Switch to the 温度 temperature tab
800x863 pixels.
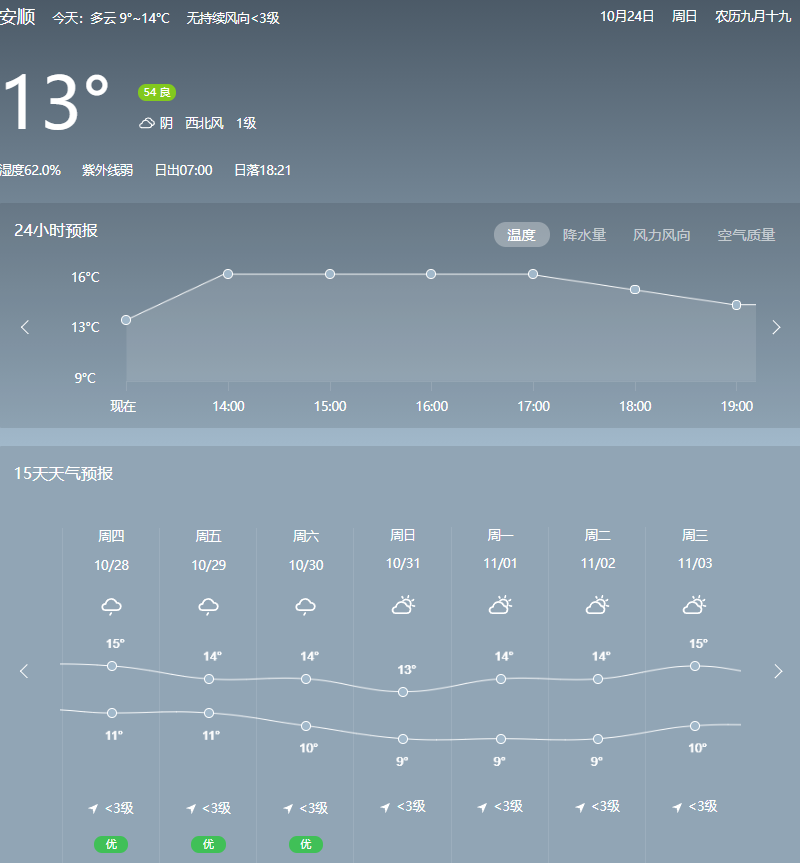coord(521,235)
